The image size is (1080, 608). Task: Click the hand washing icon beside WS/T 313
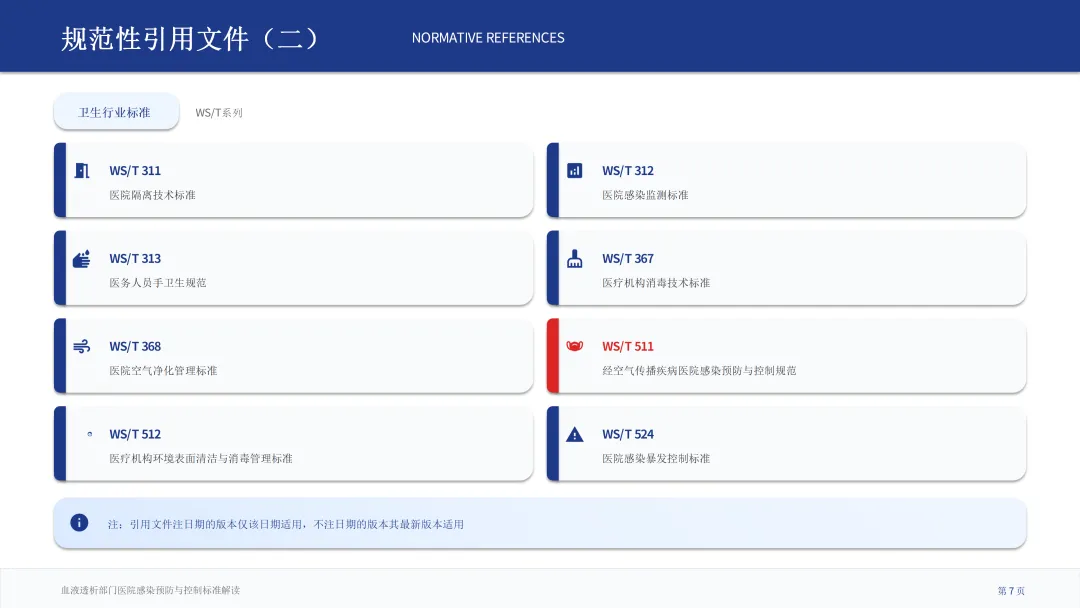point(82,259)
